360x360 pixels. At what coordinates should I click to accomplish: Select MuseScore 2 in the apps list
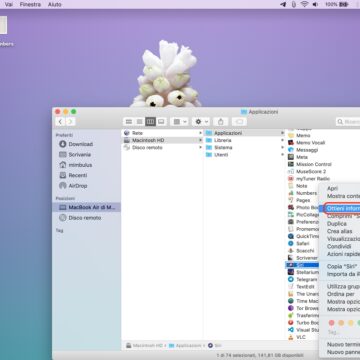(307, 171)
